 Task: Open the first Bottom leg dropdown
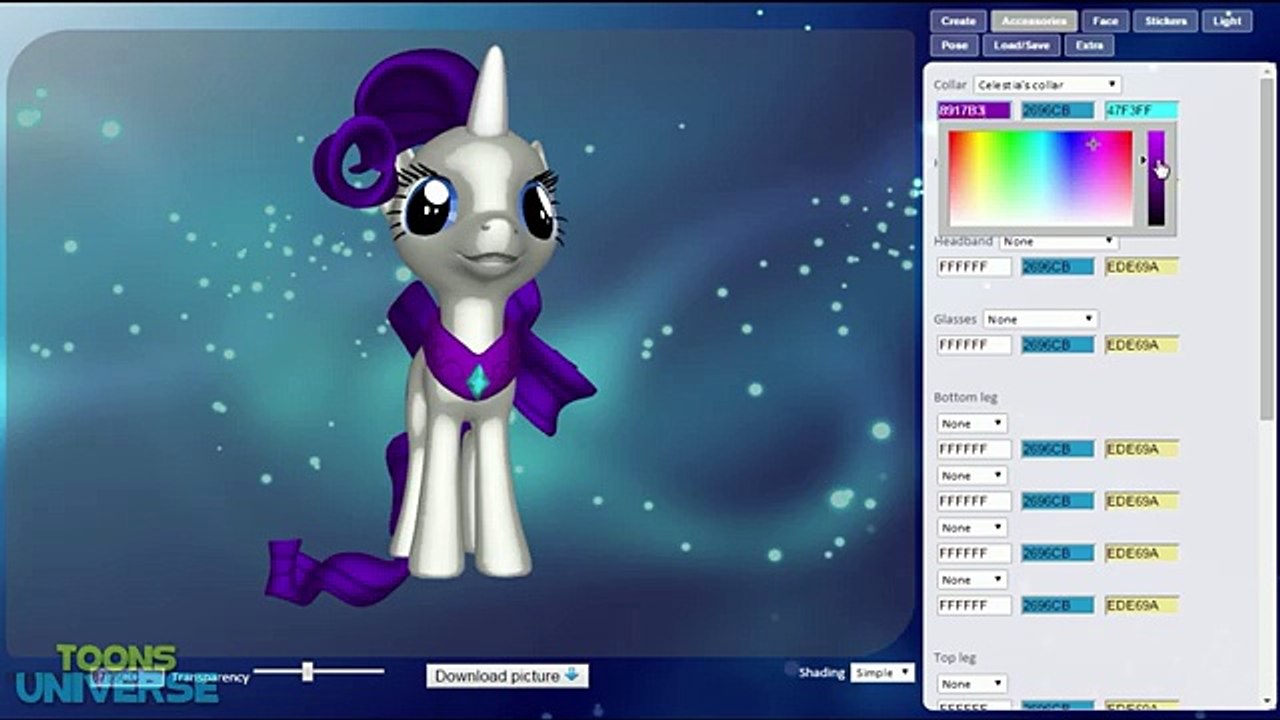pyautogui.click(x=972, y=424)
